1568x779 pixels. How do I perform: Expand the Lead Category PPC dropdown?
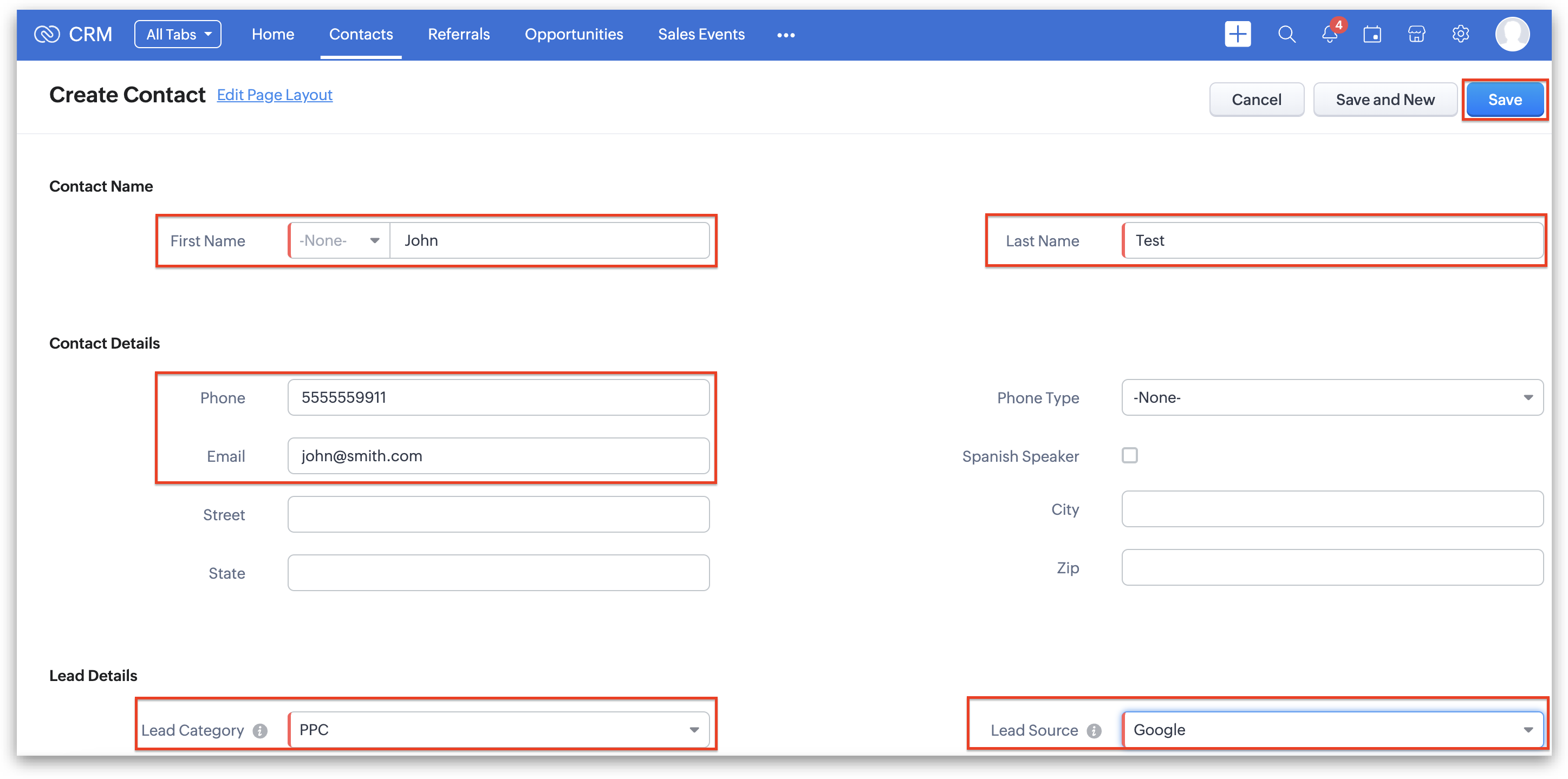point(499,730)
